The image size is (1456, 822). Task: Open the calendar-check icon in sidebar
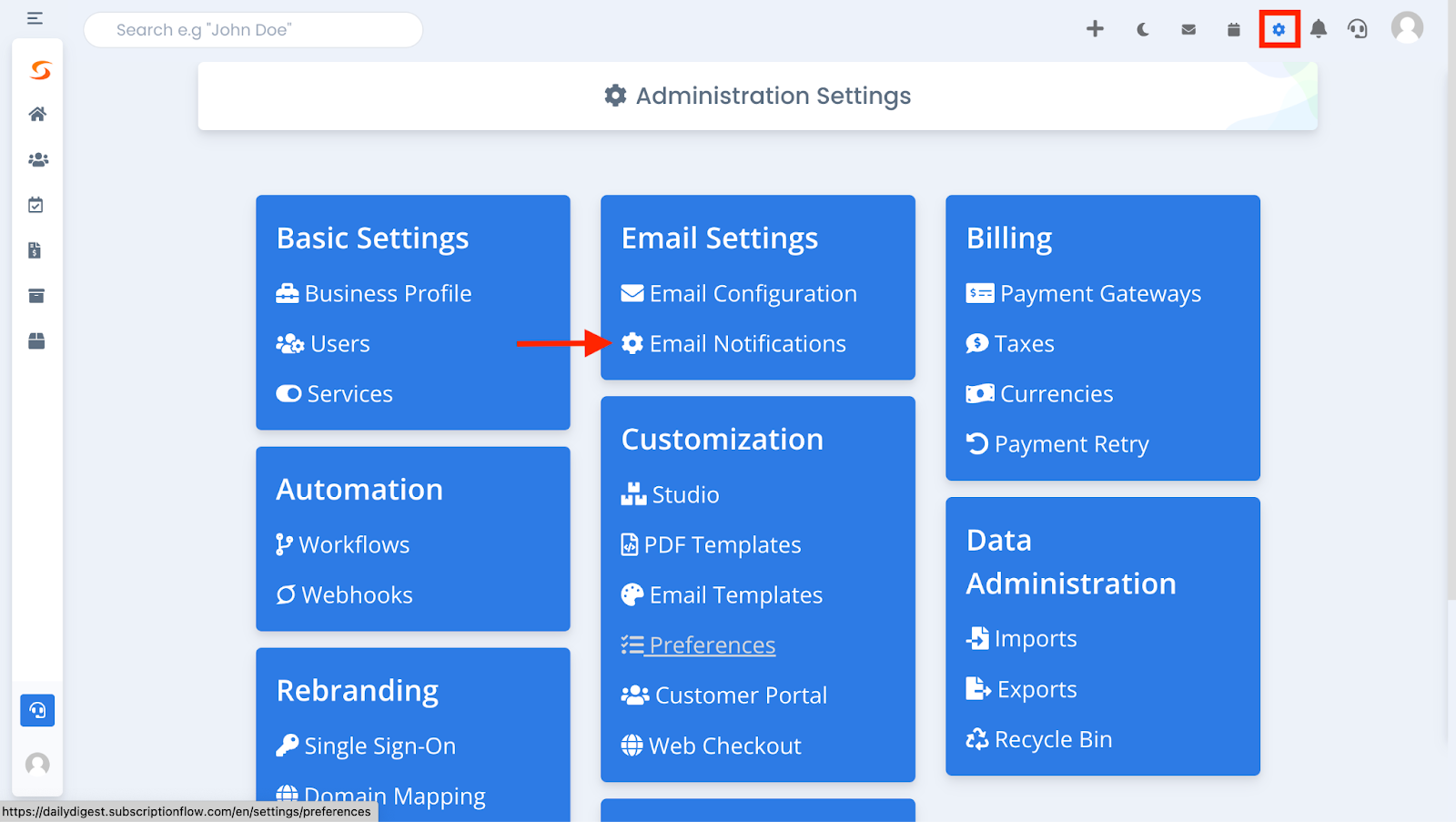35,205
